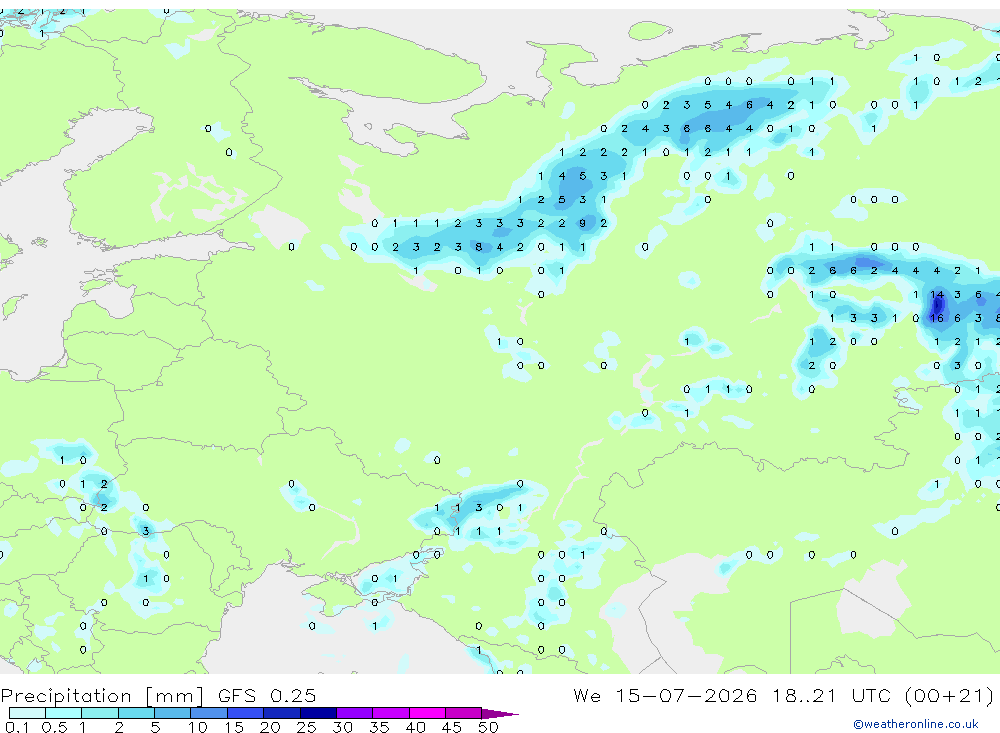
Task: Click the '45' legend scale label
Action: tap(452, 727)
